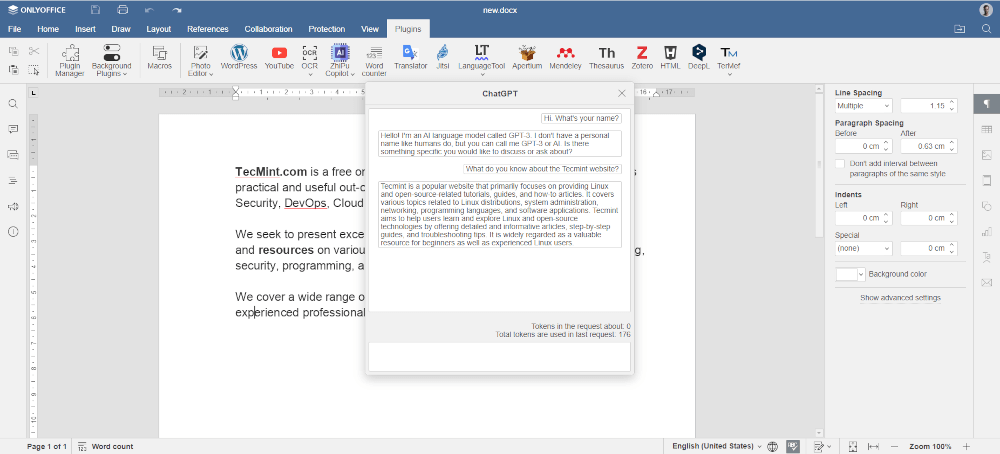
Task: Tick "Don't add interval between paragraphs" checkbox
Action: pos(840,164)
